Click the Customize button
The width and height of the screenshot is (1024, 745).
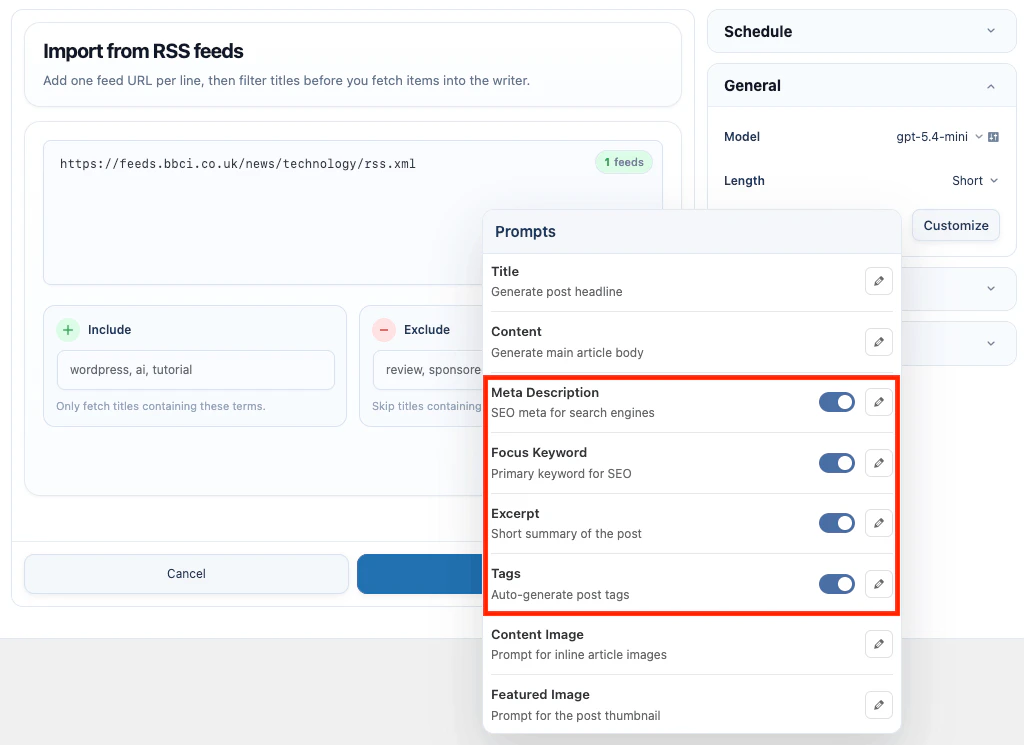(x=955, y=225)
